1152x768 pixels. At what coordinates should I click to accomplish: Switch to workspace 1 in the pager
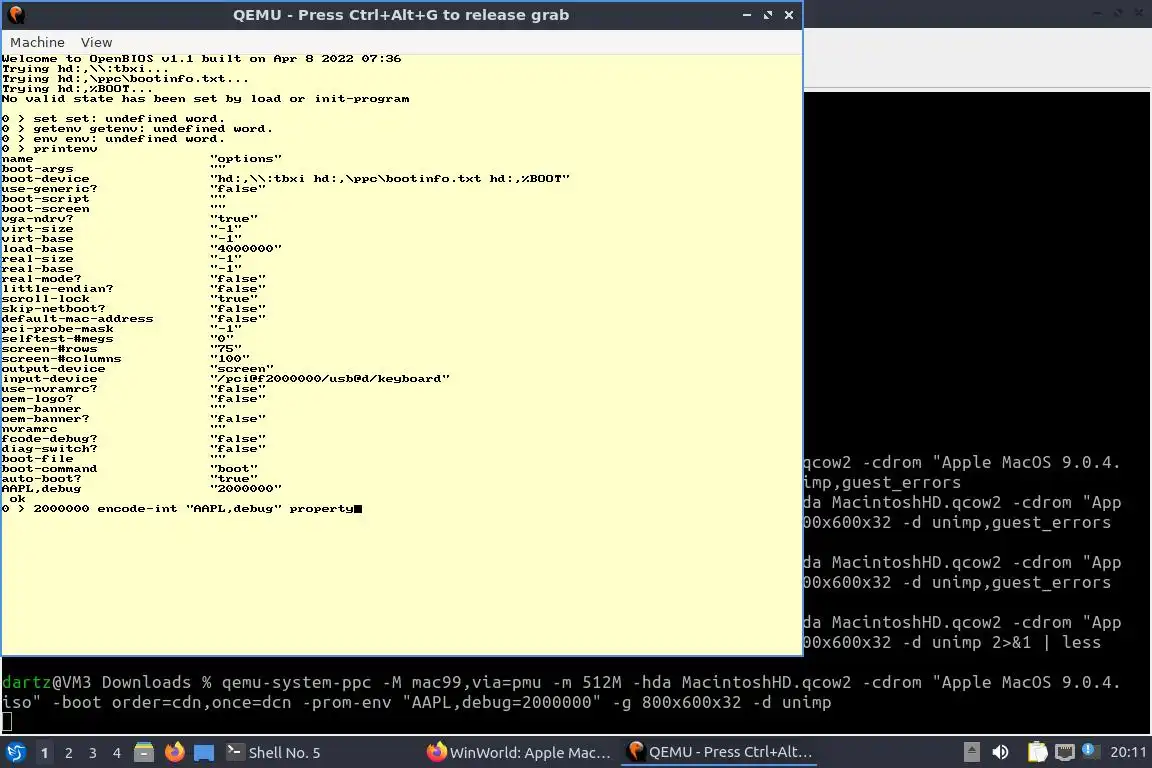(x=44, y=753)
